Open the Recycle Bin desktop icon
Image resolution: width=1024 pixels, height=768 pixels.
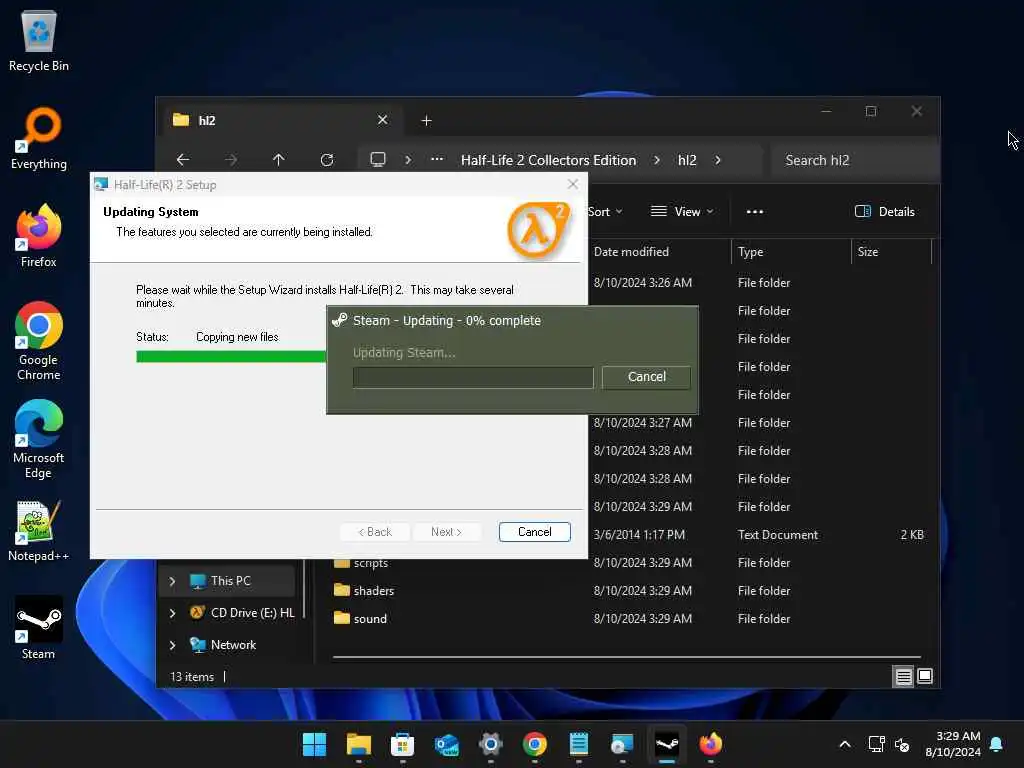click(x=39, y=39)
